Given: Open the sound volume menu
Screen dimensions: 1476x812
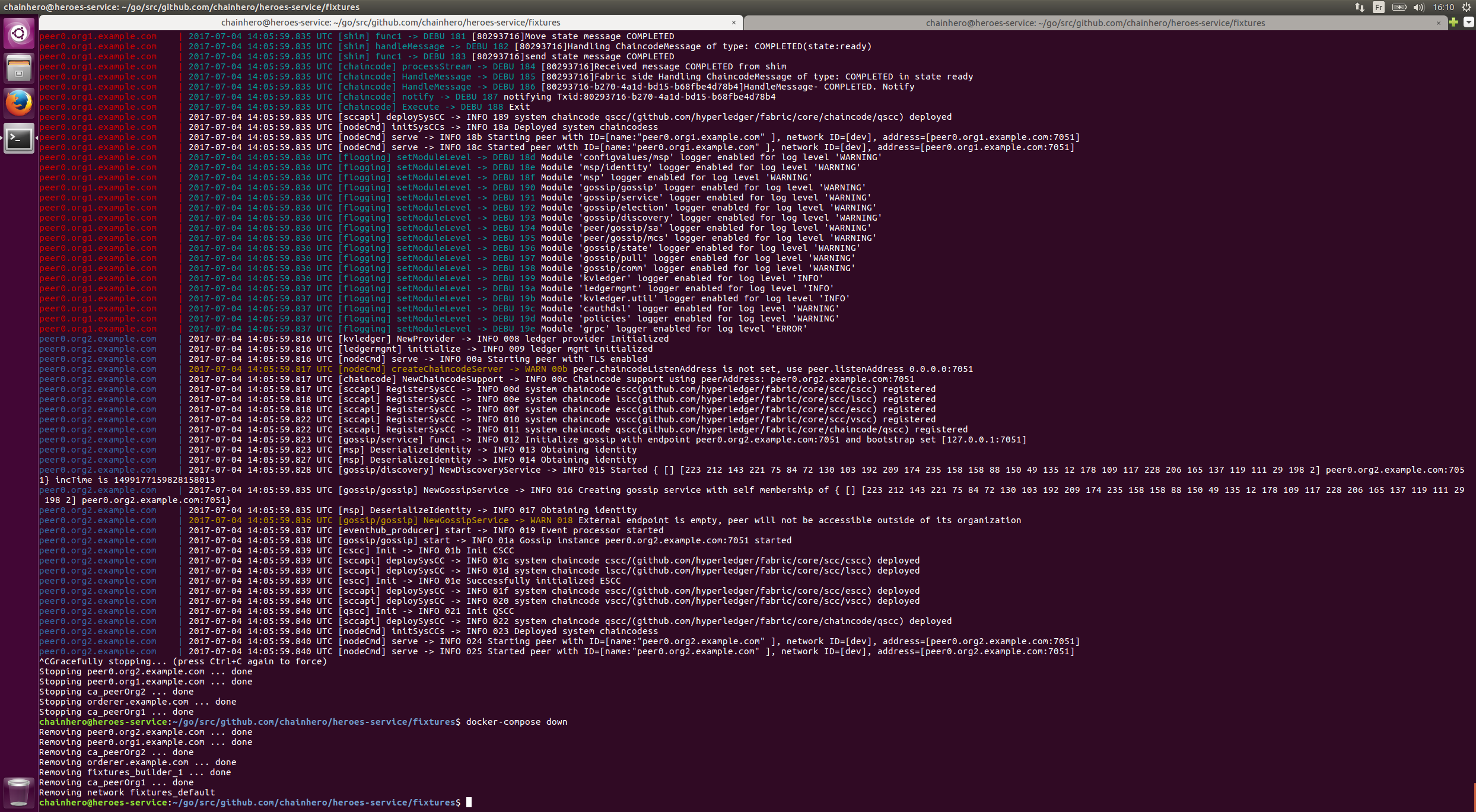Looking at the screenshot, I should tap(1418, 7).
